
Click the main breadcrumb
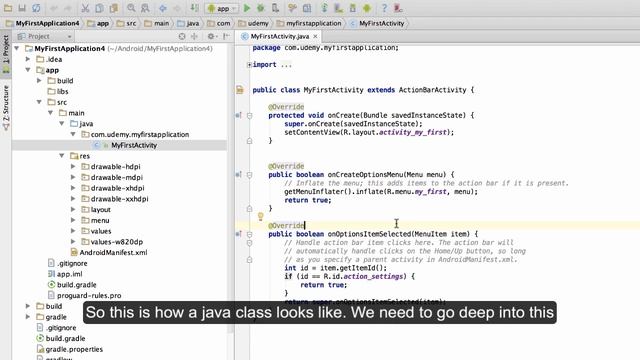(x=157, y=23)
